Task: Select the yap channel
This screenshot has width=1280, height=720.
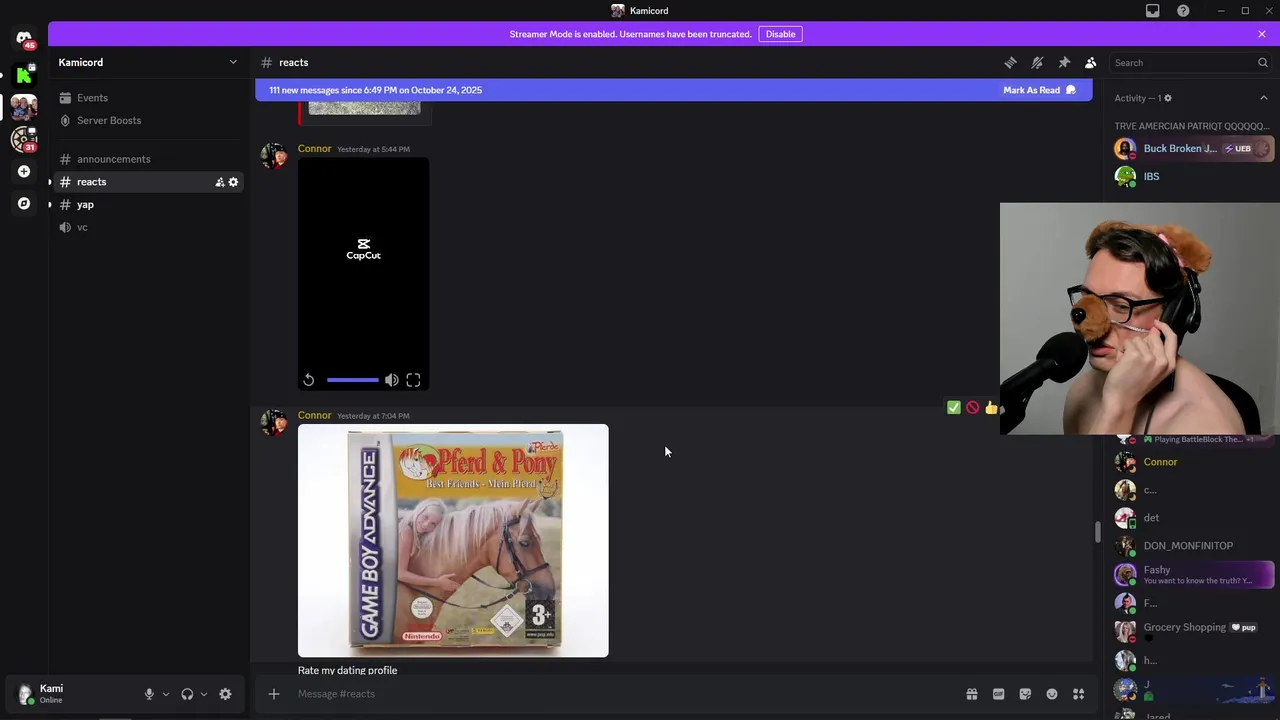Action: pos(148,205)
